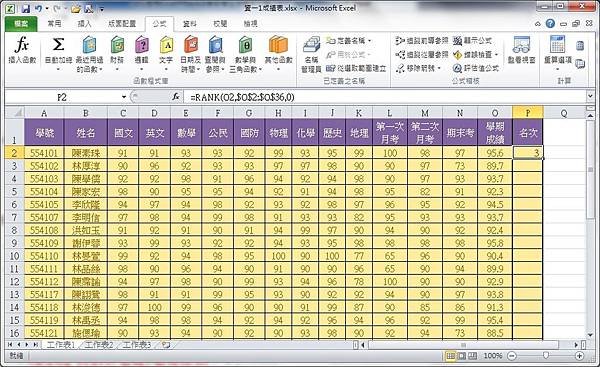Open the Text (文字) functions book icon
Viewport: 600px width, 367px height.
[x=166, y=45]
